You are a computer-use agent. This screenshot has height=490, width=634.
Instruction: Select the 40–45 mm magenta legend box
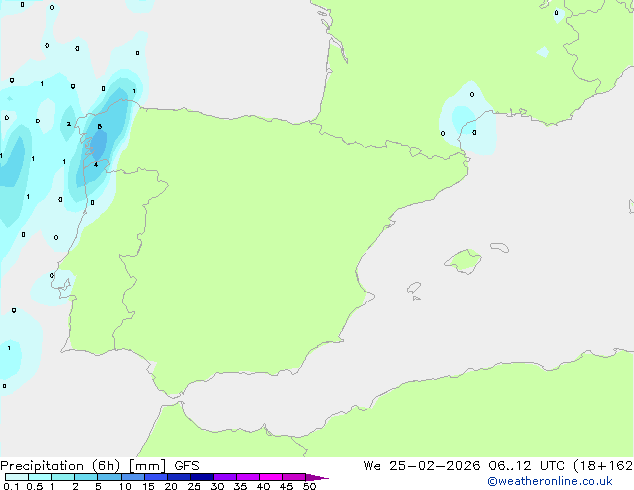[271, 477]
